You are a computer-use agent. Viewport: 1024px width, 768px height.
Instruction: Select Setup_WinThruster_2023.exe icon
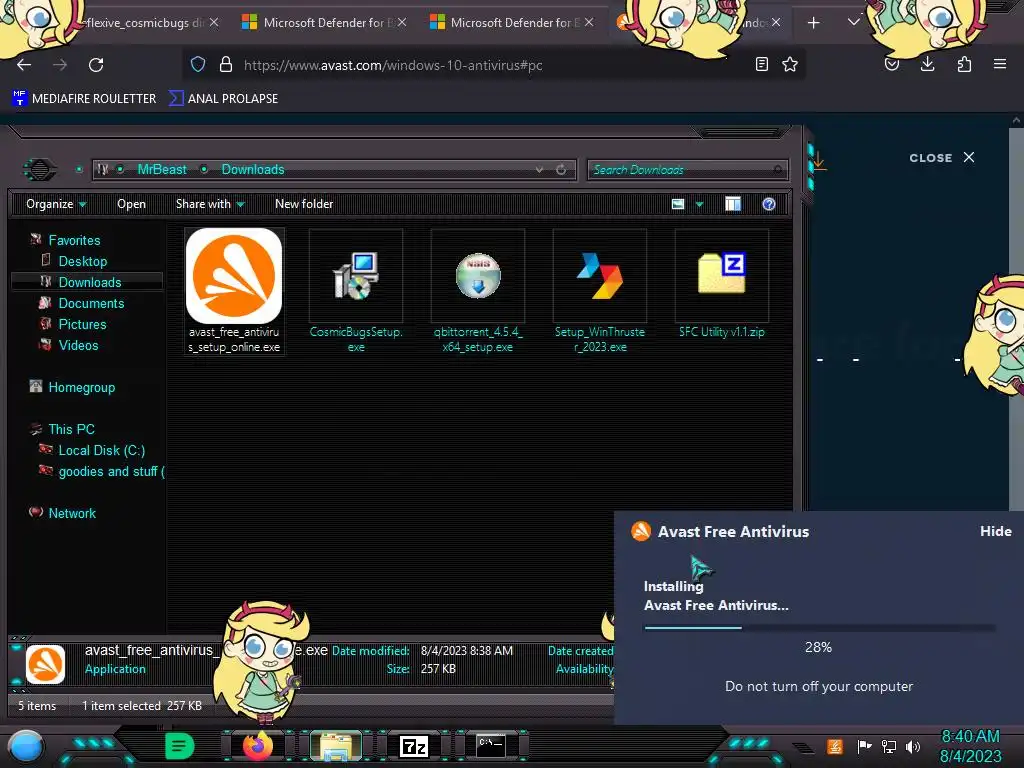coord(600,276)
